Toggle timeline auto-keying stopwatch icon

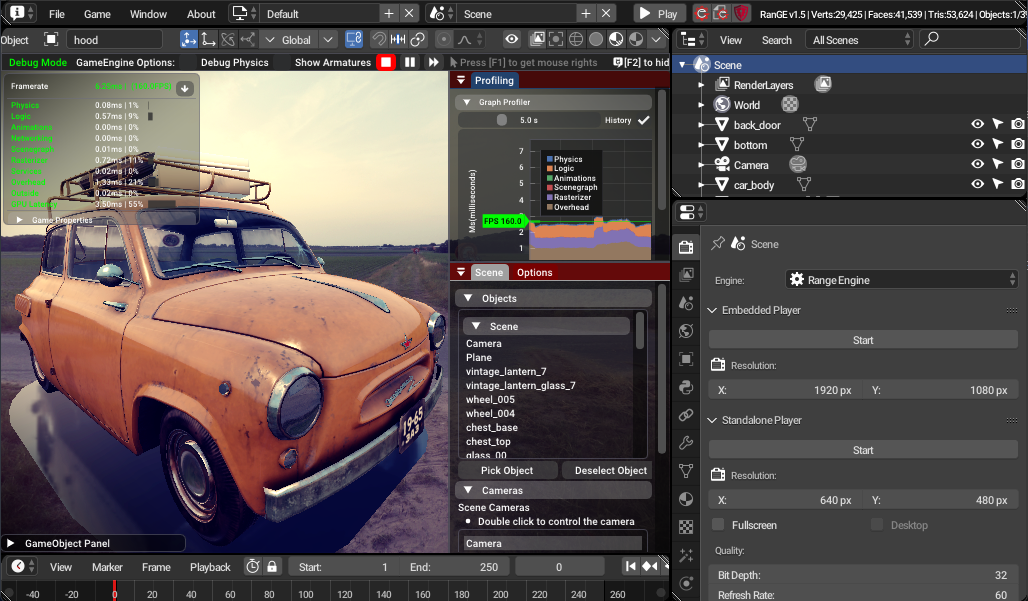pos(253,567)
